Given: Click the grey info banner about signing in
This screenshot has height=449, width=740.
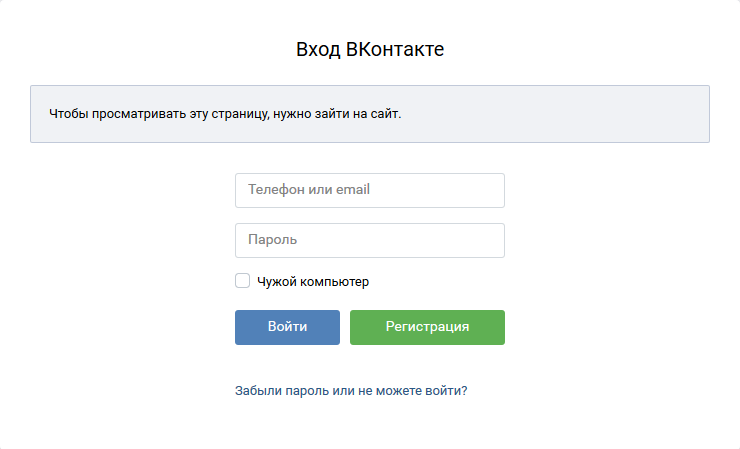Looking at the screenshot, I should point(369,114).
